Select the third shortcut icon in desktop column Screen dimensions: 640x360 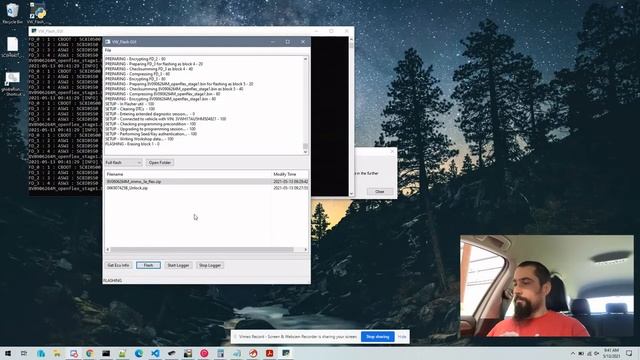coord(12,84)
